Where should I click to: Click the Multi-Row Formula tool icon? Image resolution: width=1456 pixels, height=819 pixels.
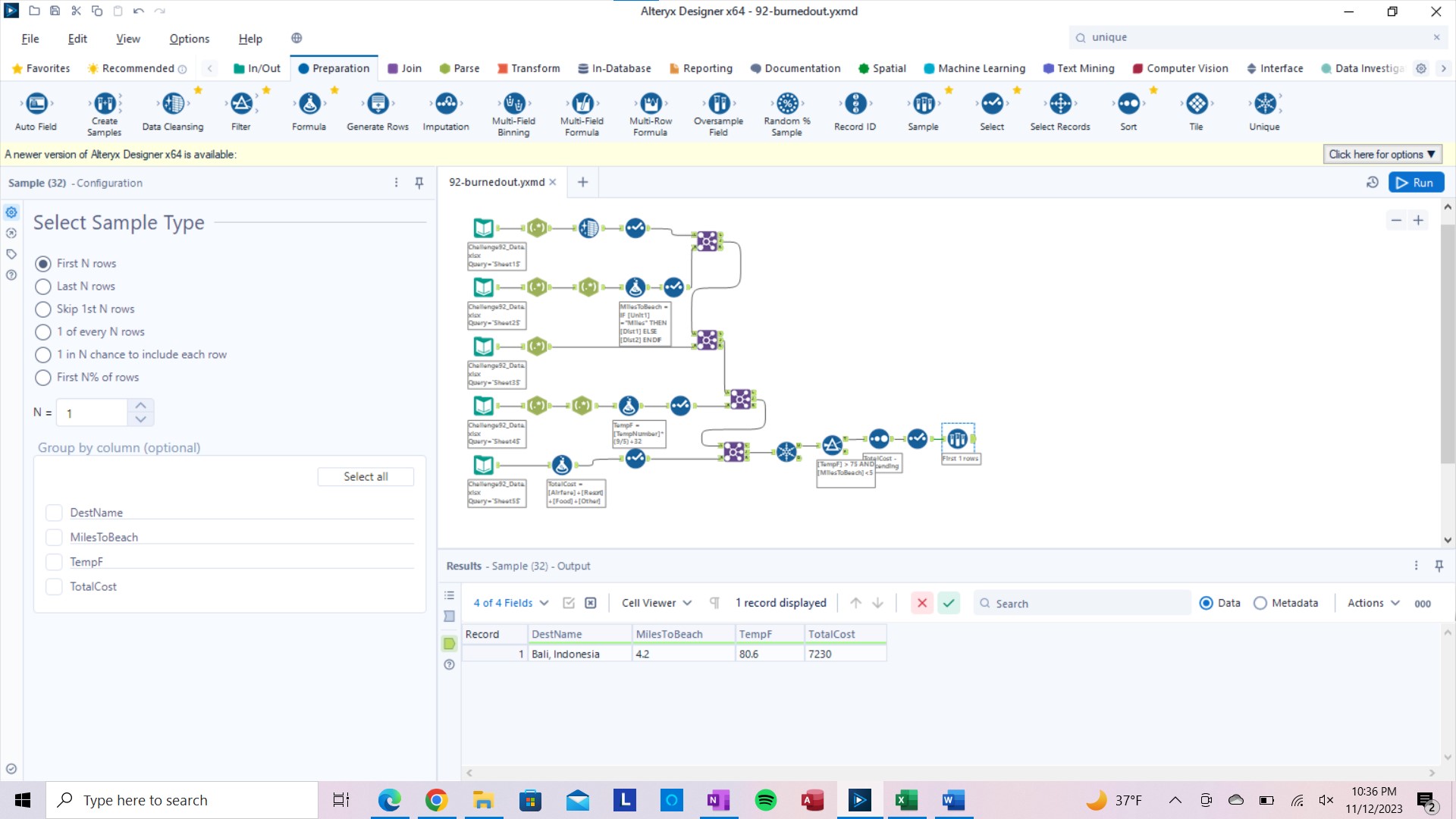click(651, 104)
